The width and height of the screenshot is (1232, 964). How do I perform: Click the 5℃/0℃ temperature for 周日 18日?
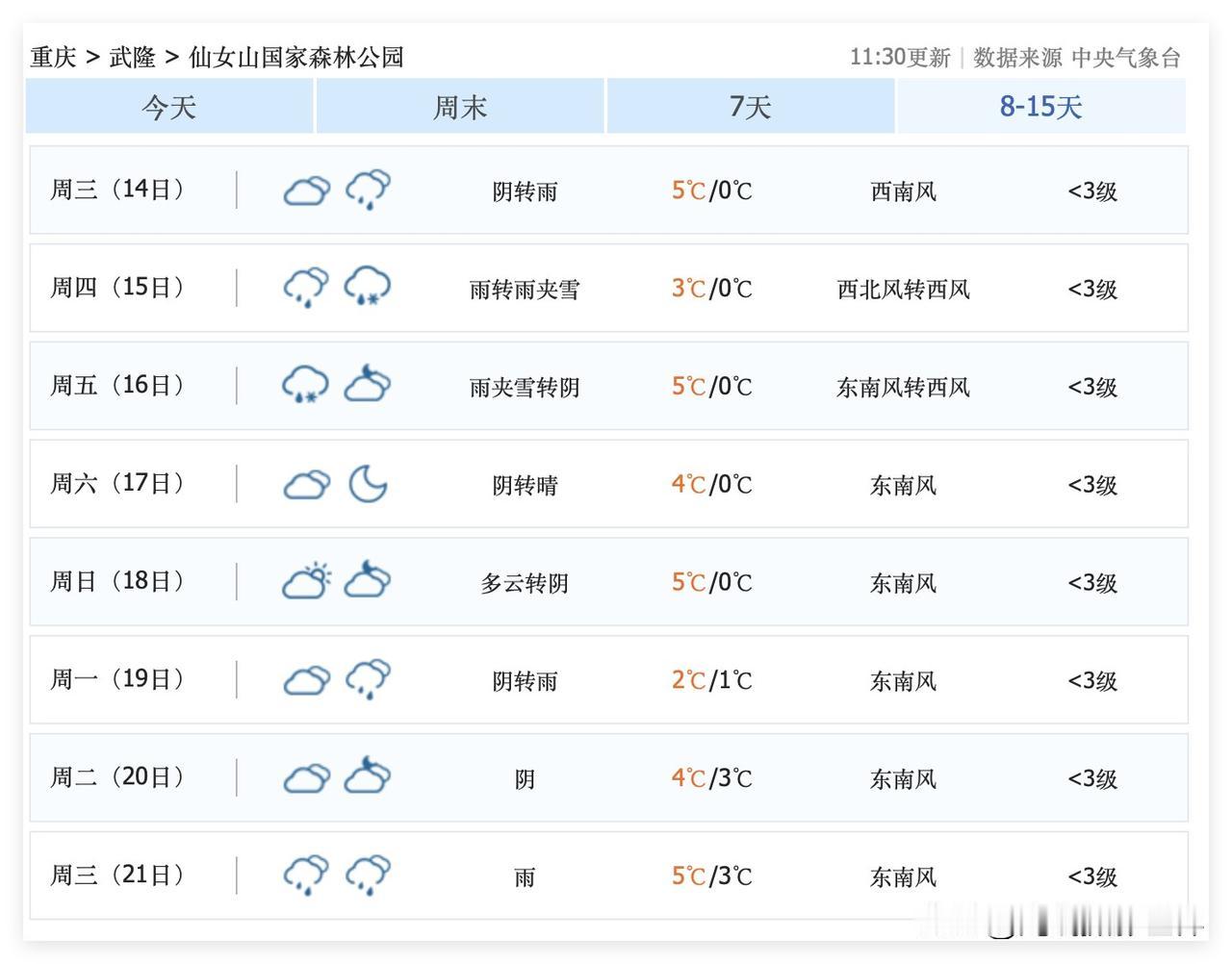[711, 582]
